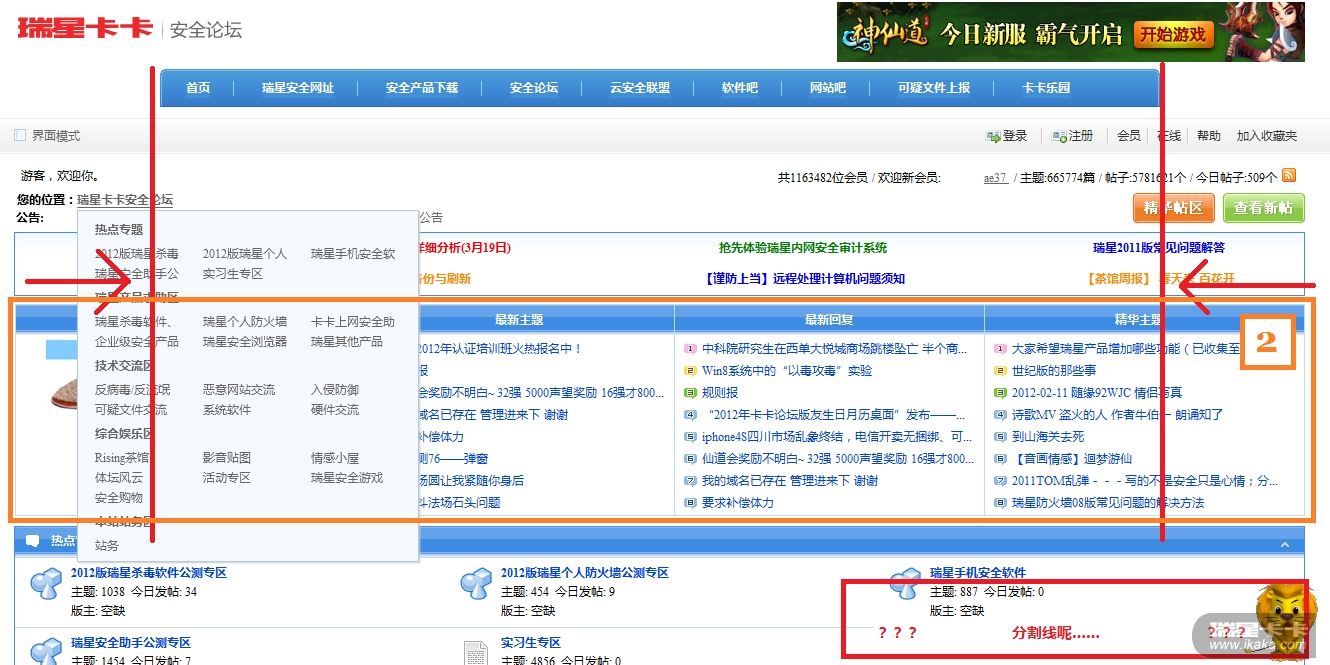Choose 瑞星安全浏览器 in the dropdown menu
The height and width of the screenshot is (665, 1330).
tap(245, 342)
